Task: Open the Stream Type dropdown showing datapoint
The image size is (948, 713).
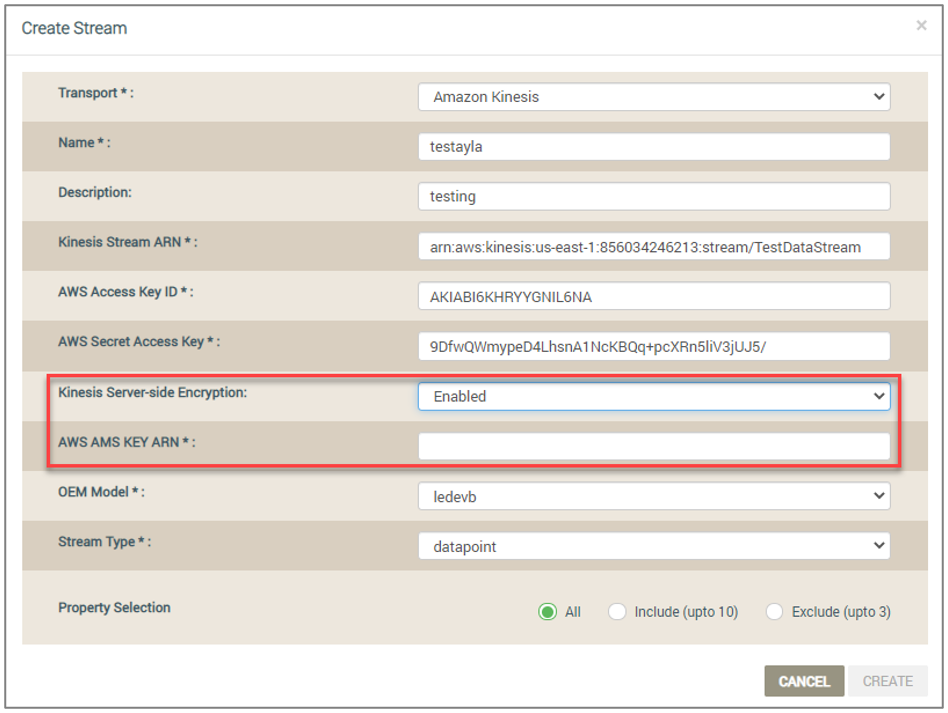Action: pyautogui.click(x=654, y=546)
